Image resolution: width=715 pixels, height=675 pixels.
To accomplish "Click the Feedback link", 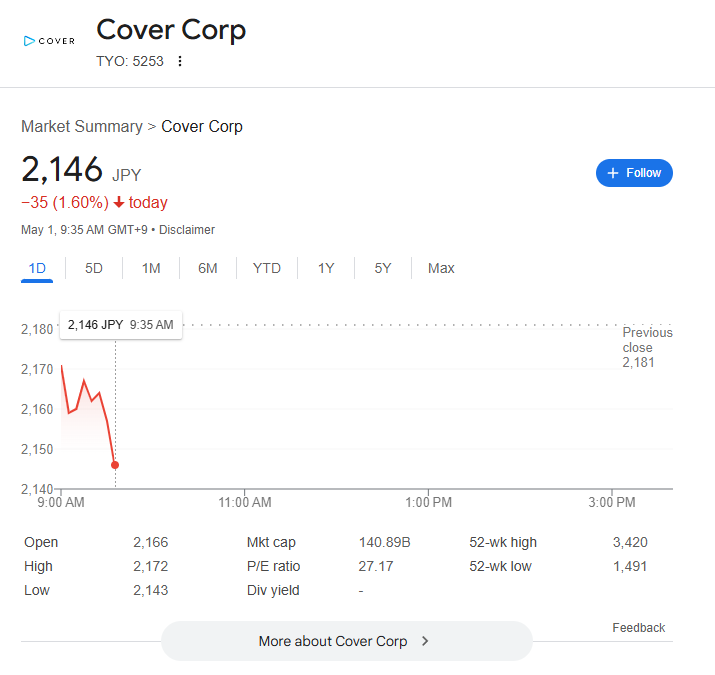I will point(638,628).
